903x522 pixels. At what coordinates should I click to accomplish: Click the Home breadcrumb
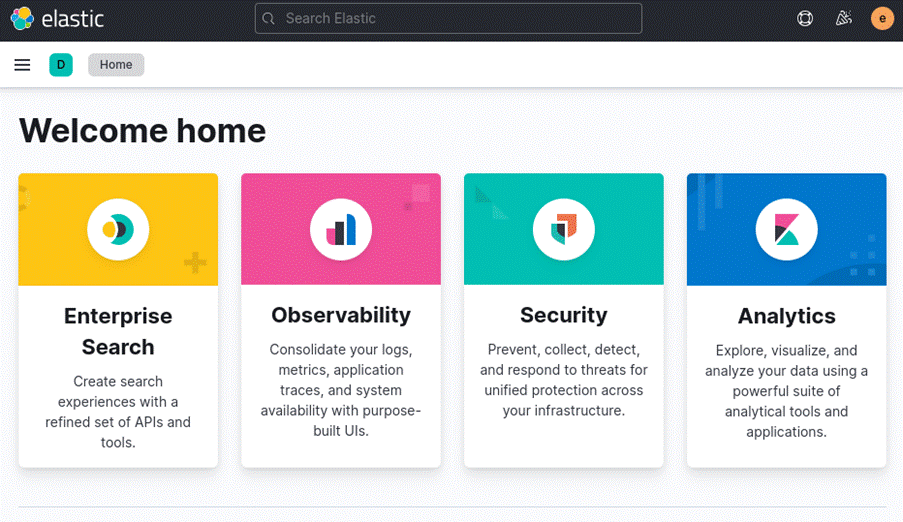(x=116, y=65)
